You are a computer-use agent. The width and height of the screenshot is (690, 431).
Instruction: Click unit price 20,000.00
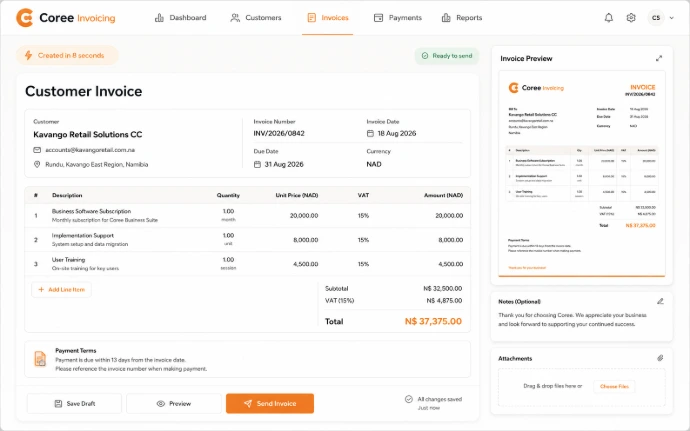pos(304,216)
